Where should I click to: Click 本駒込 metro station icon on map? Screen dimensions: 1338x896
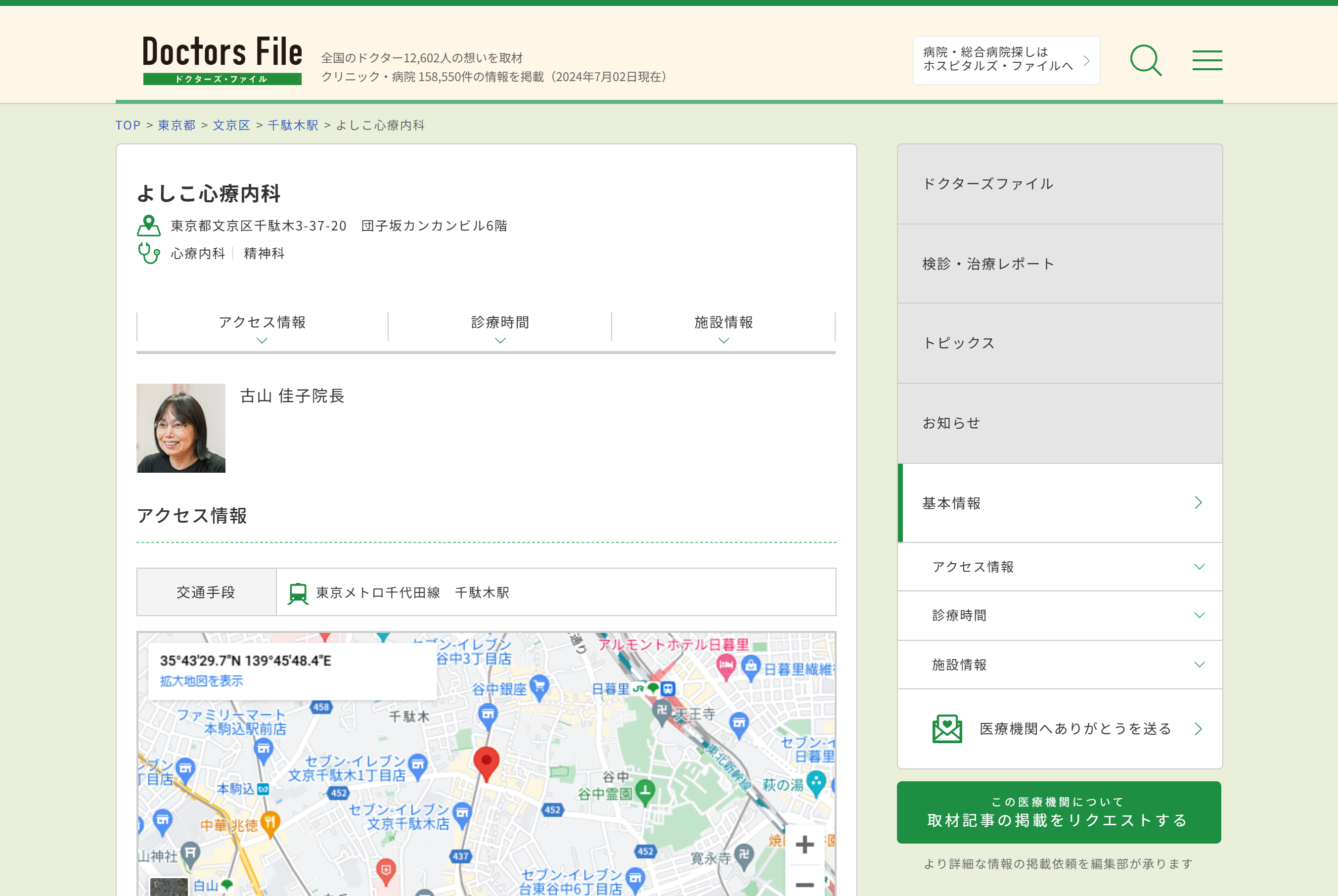[263, 789]
